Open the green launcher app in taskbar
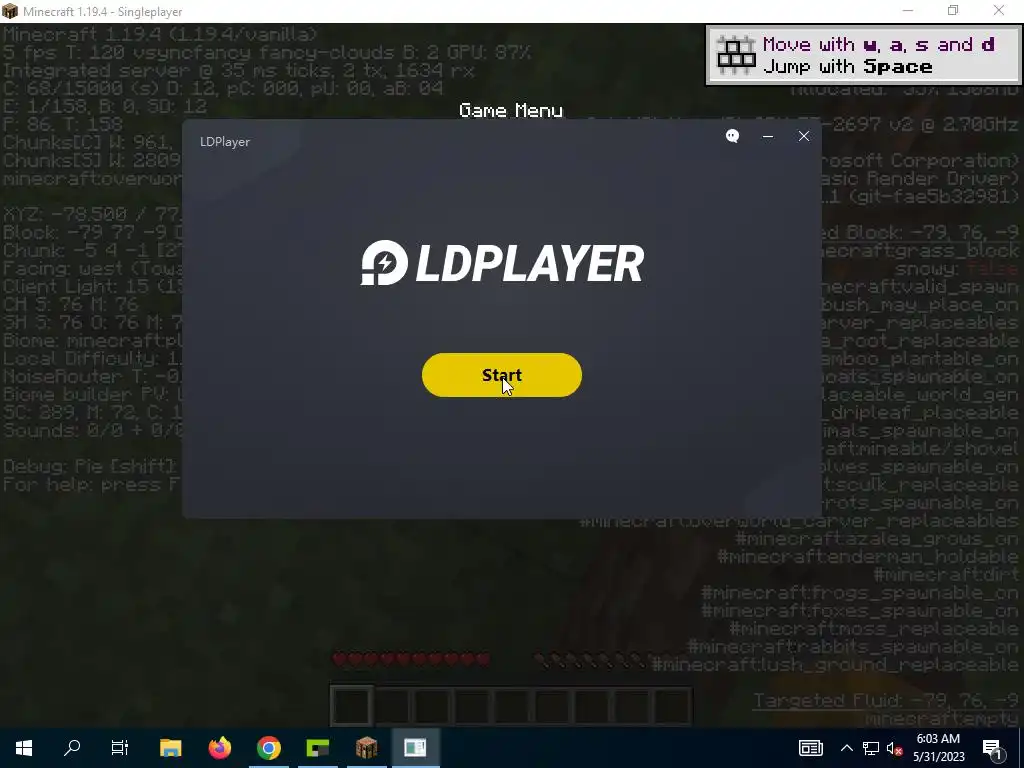Viewport: 1024px width, 768px height. click(x=317, y=748)
